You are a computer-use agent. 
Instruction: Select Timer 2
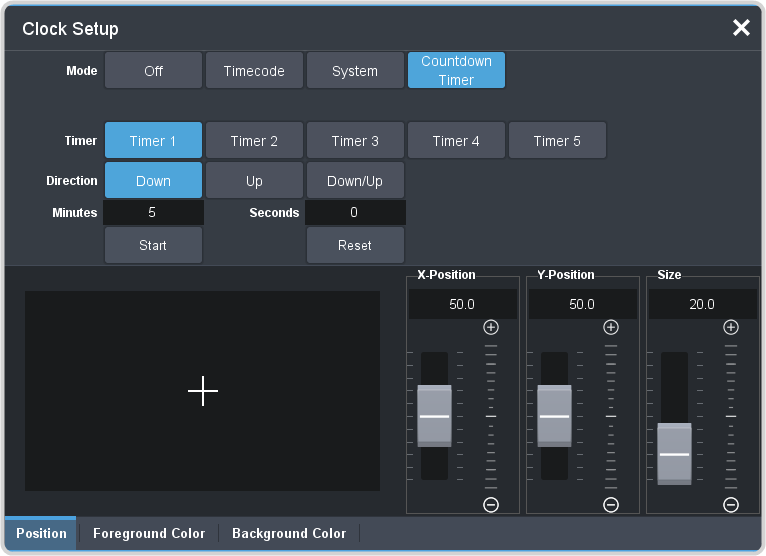pos(254,140)
